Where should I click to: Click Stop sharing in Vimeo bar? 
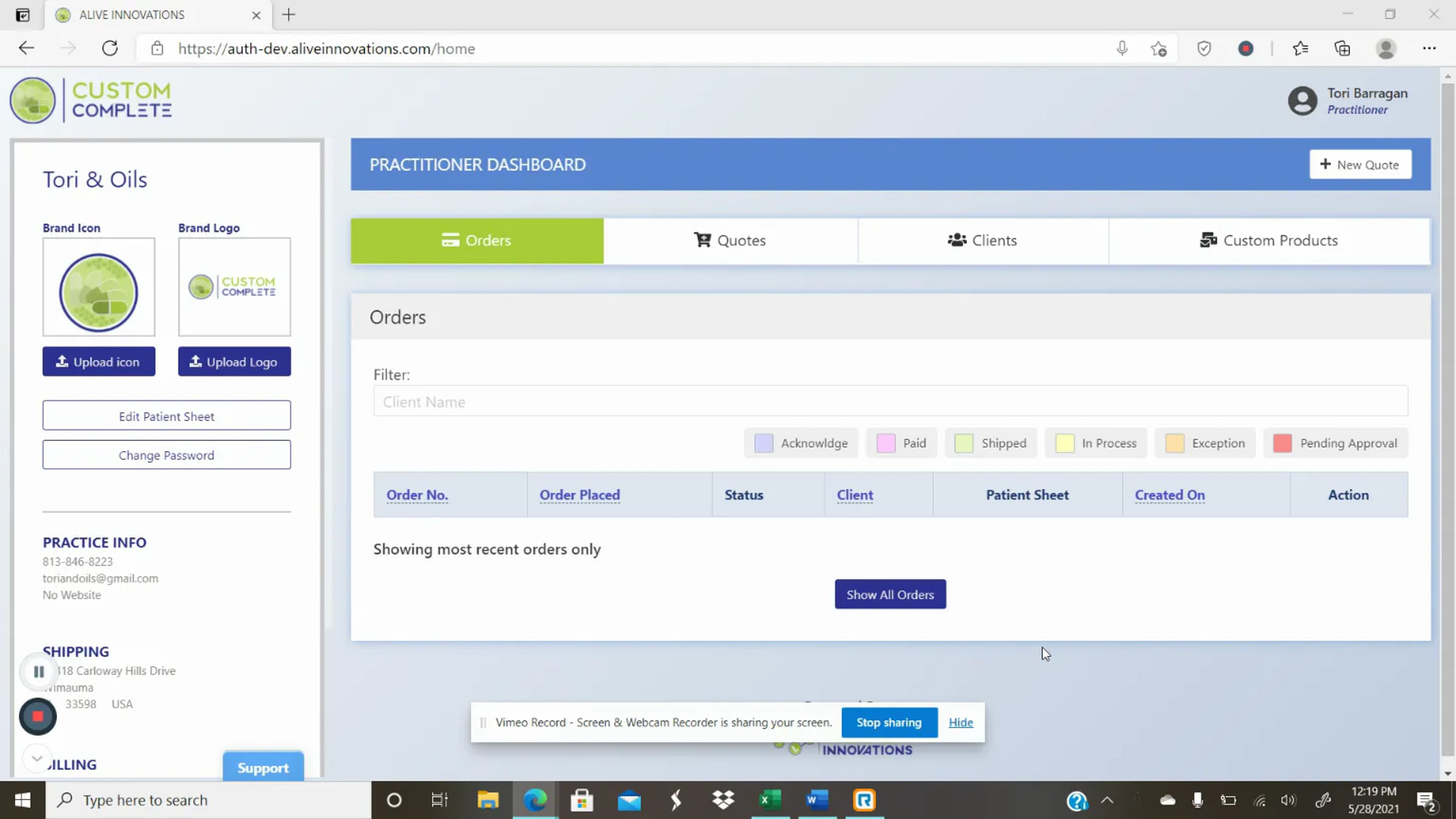(x=889, y=722)
